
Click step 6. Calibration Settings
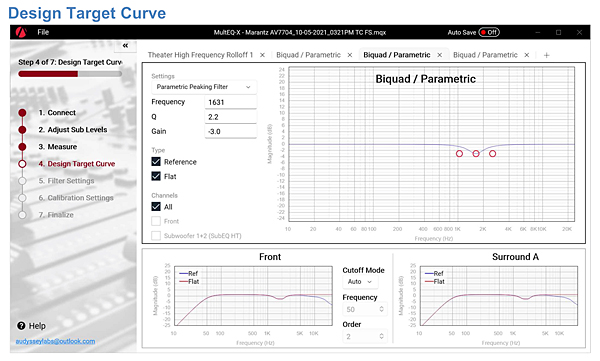tap(76, 198)
